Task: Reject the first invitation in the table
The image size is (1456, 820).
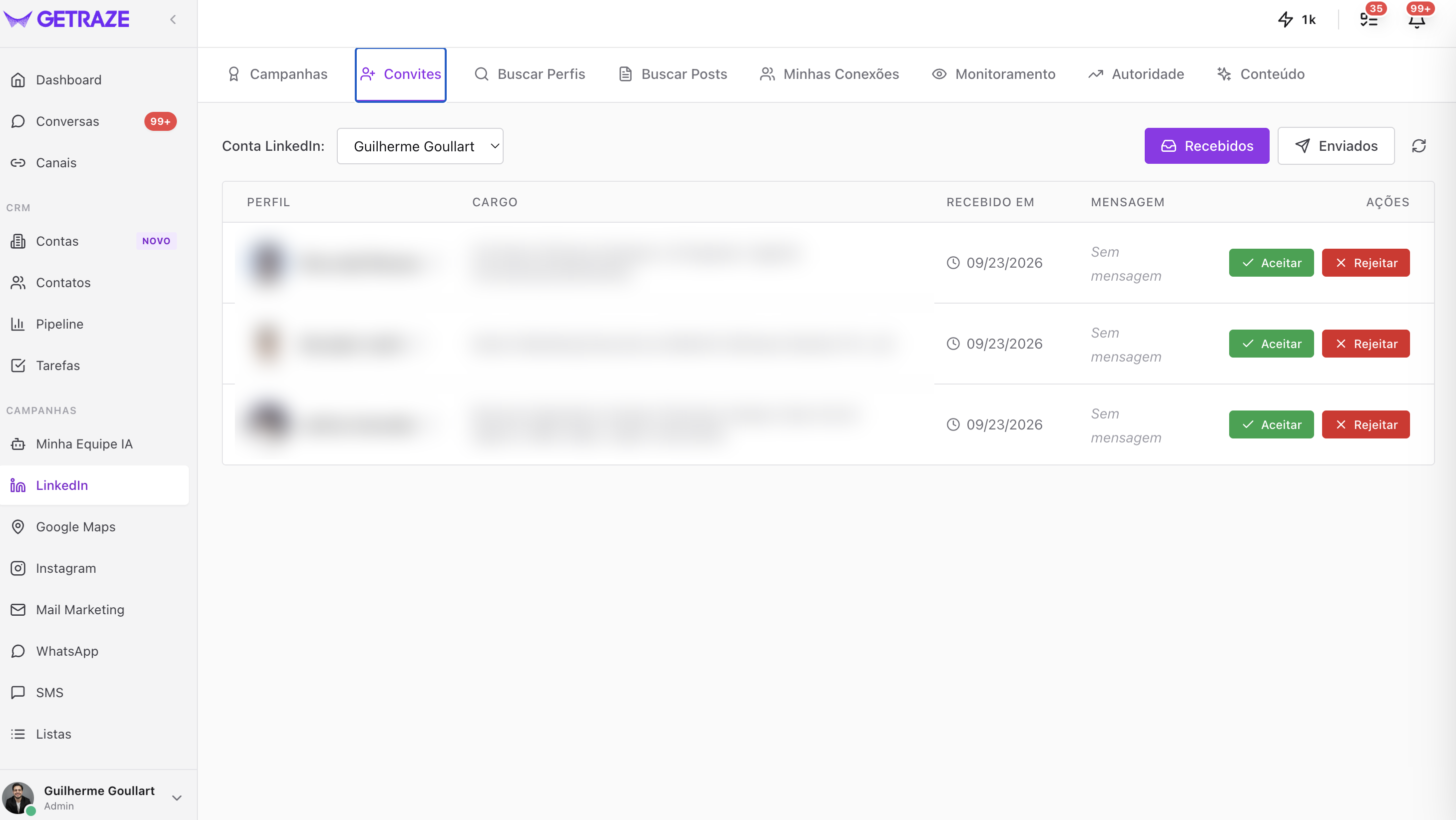Action: pos(1366,263)
